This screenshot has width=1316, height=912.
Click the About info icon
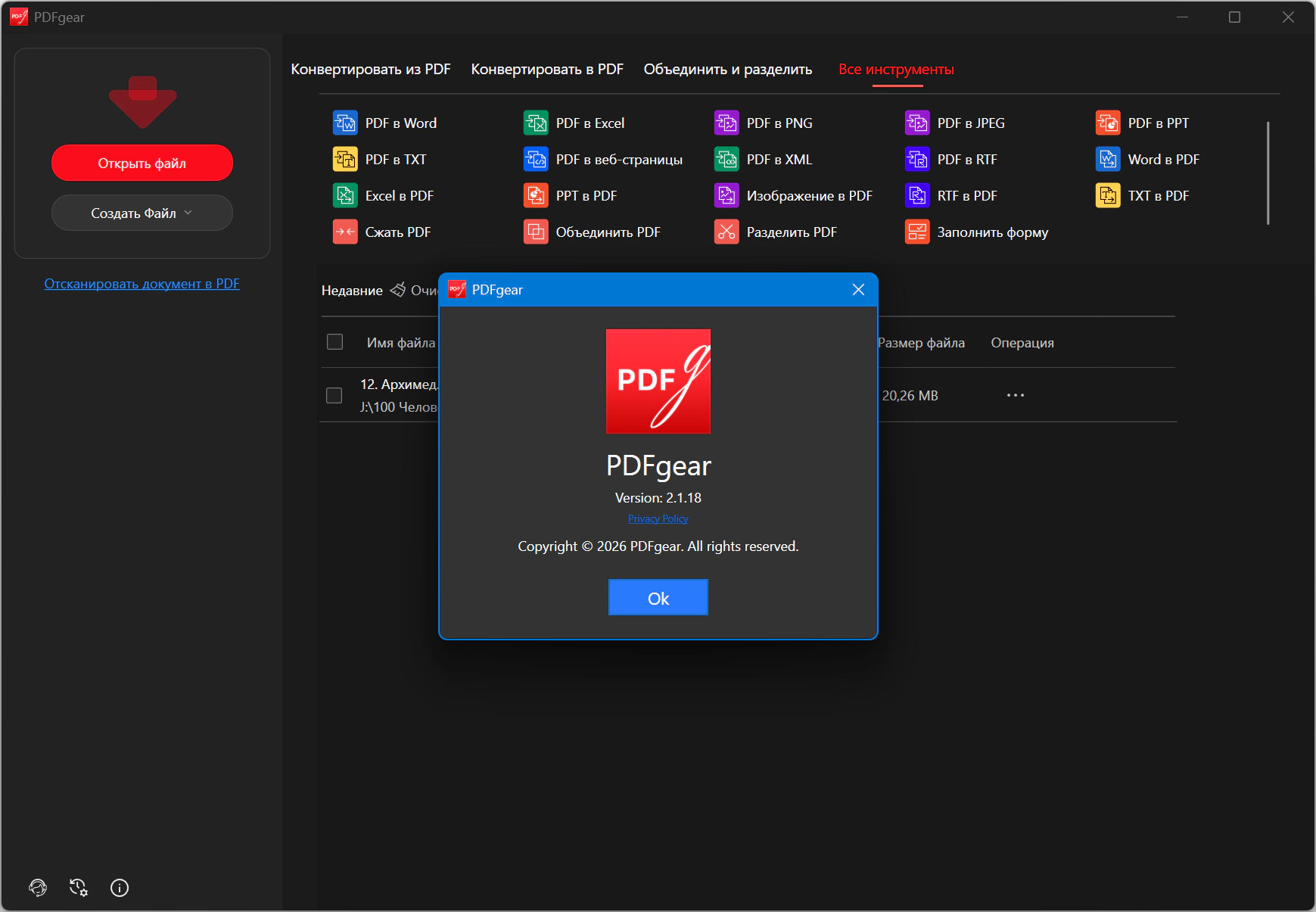(x=120, y=888)
